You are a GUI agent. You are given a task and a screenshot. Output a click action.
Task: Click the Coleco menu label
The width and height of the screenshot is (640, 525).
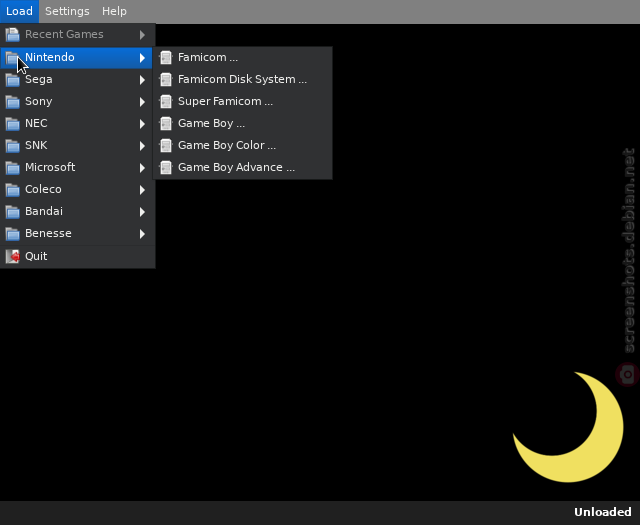point(43,189)
